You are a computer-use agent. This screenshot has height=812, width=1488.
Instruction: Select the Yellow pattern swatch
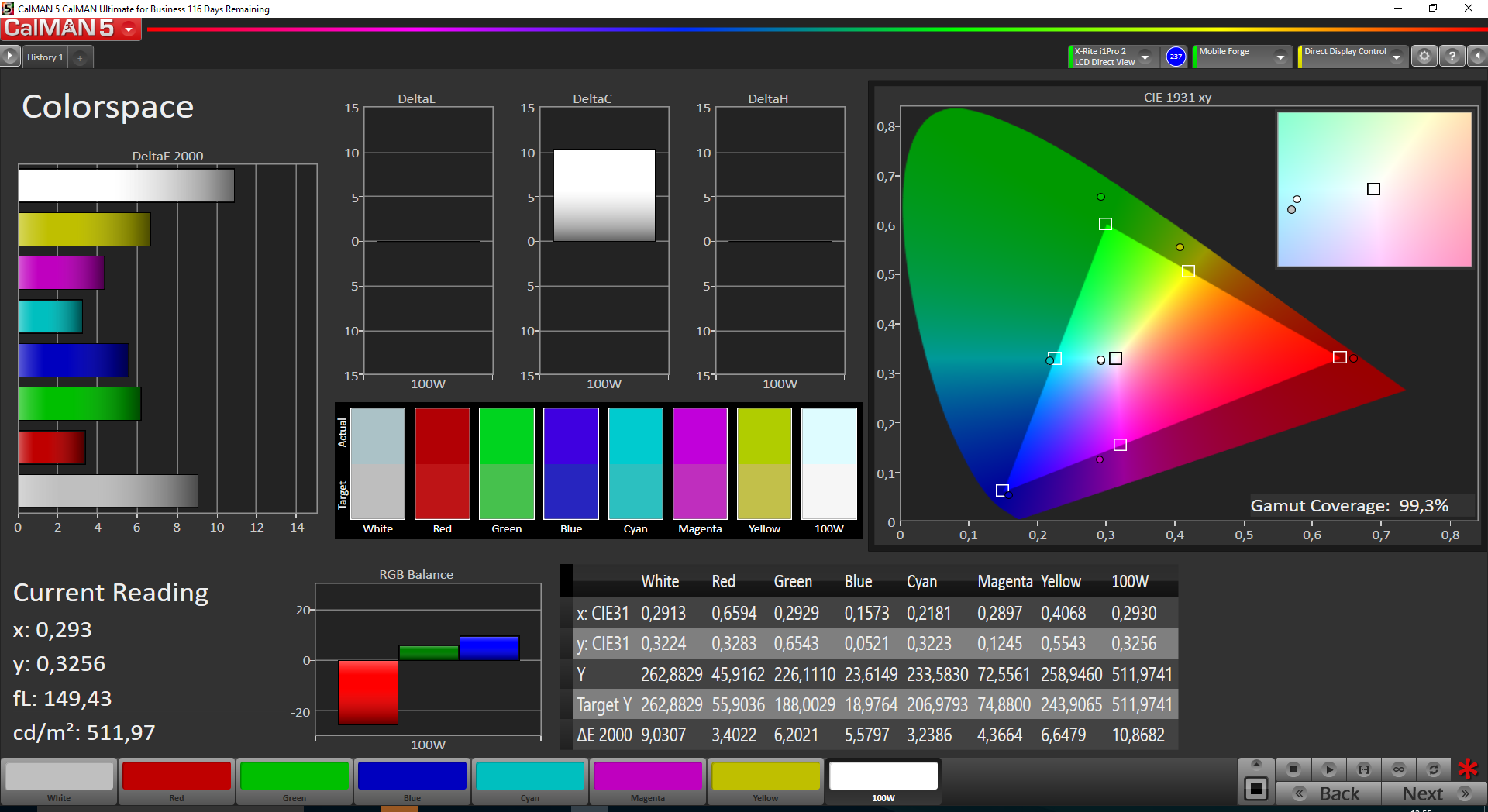click(766, 782)
